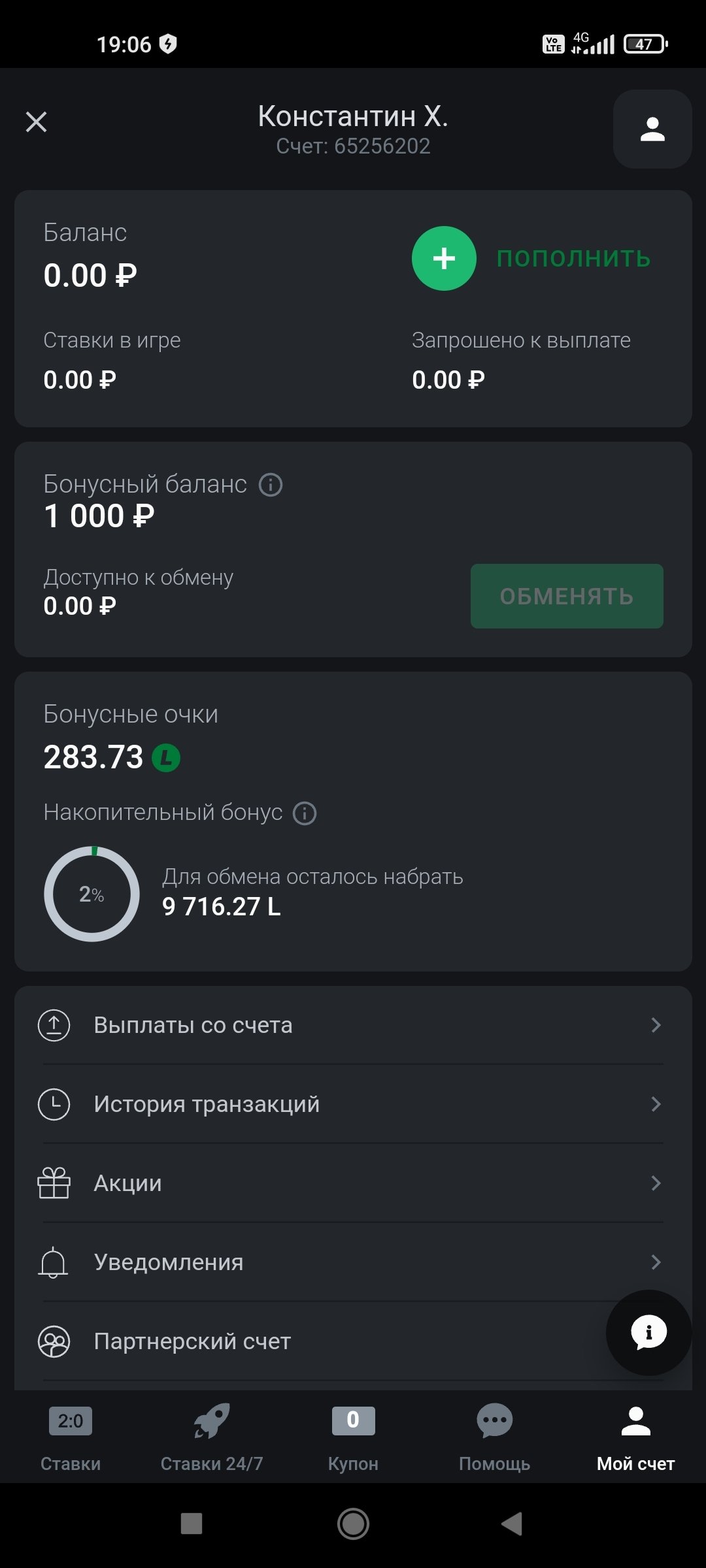The width and height of the screenshot is (706, 1568).
Task: Tap the info icon beside Бонусный баланс
Action: [x=271, y=485]
